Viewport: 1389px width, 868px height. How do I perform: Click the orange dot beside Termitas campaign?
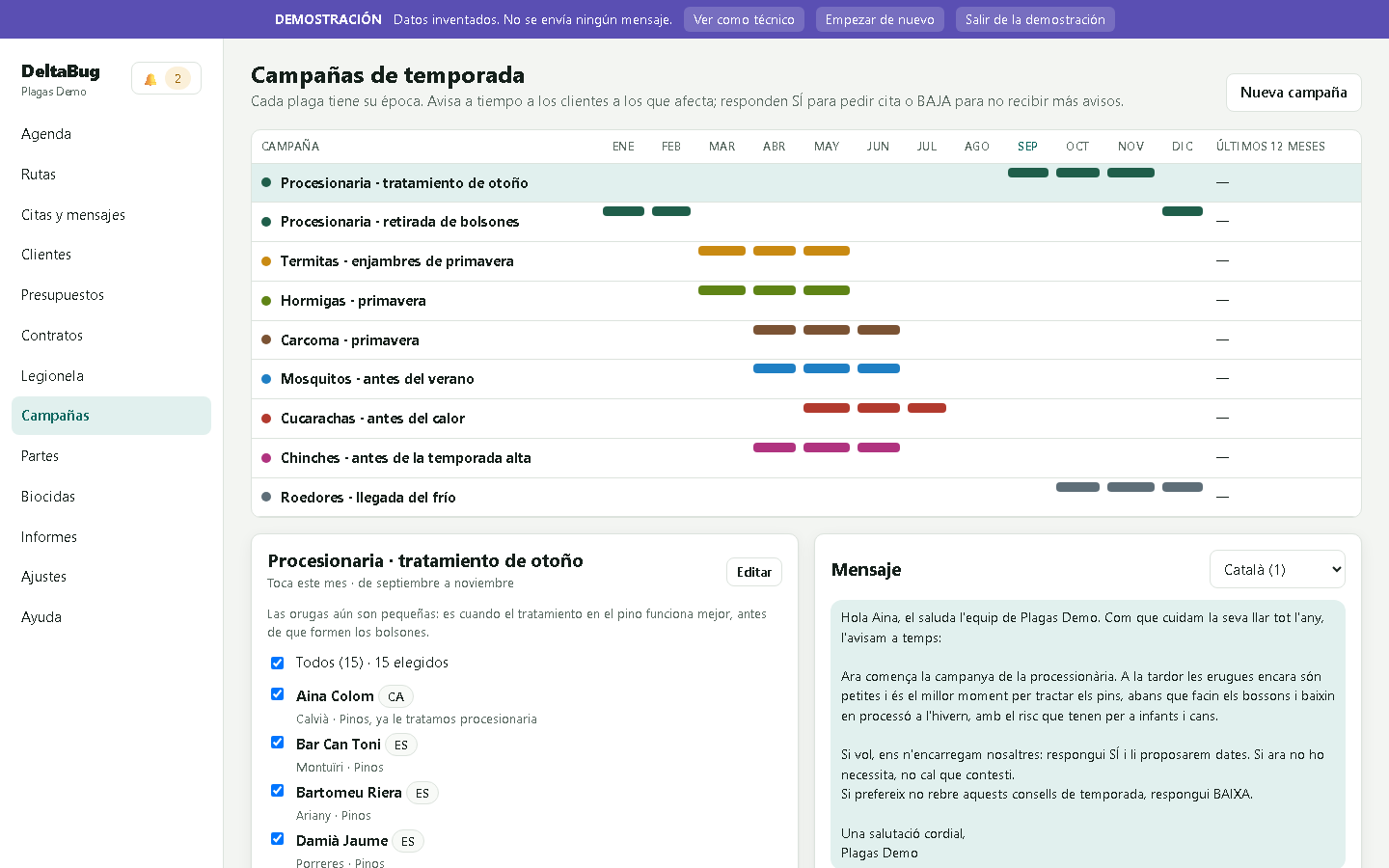pyautogui.click(x=266, y=261)
